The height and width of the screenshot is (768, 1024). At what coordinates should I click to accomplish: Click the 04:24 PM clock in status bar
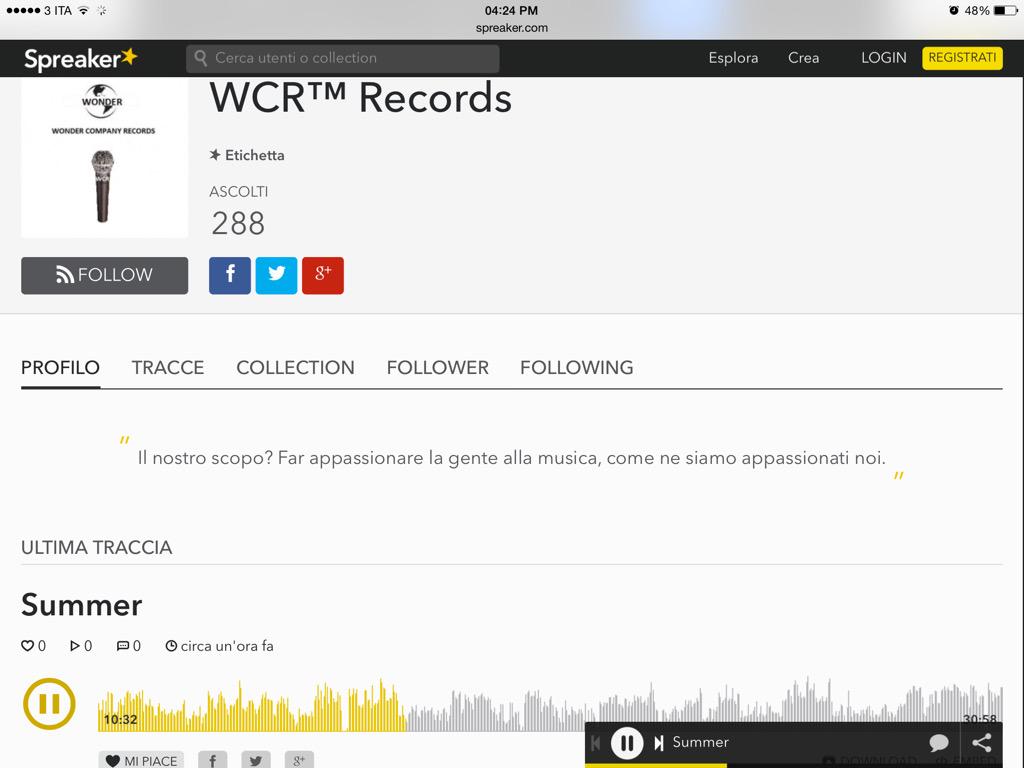pyautogui.click(x=511, y=10)
